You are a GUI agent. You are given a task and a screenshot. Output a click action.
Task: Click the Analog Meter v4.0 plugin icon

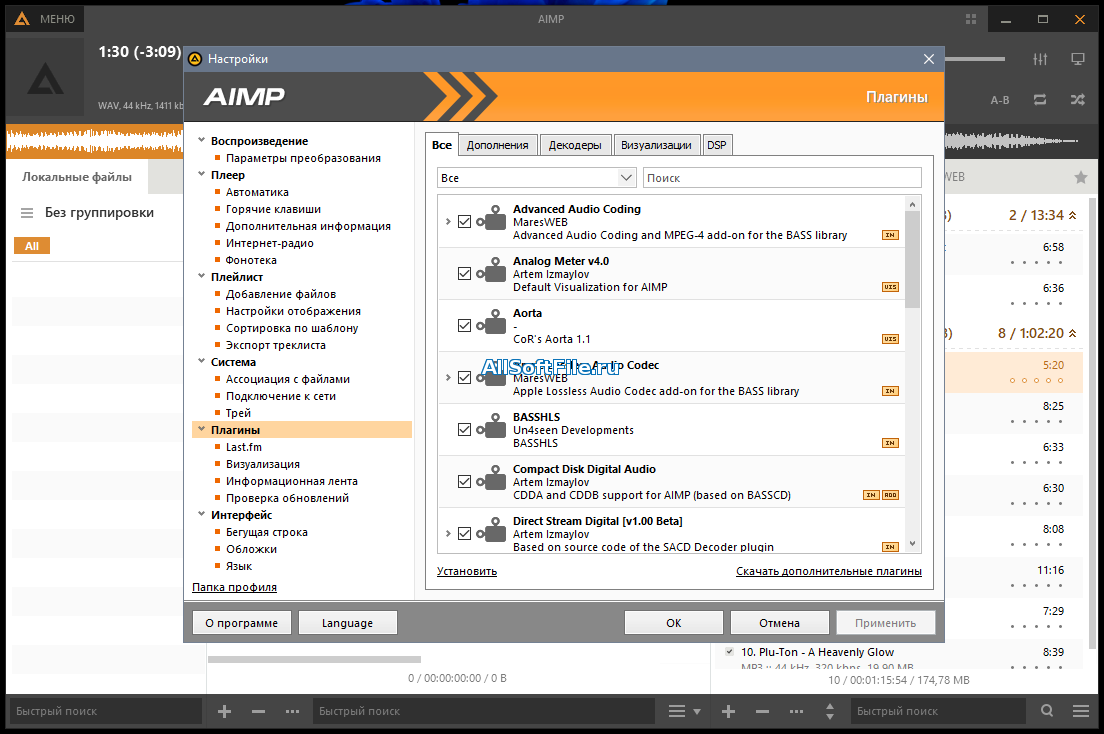491,270
